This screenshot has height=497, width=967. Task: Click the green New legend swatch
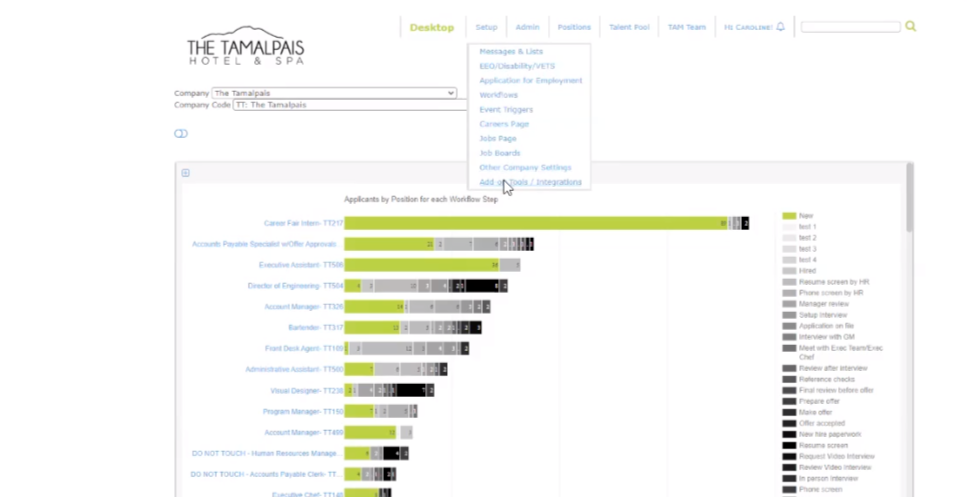789,216
